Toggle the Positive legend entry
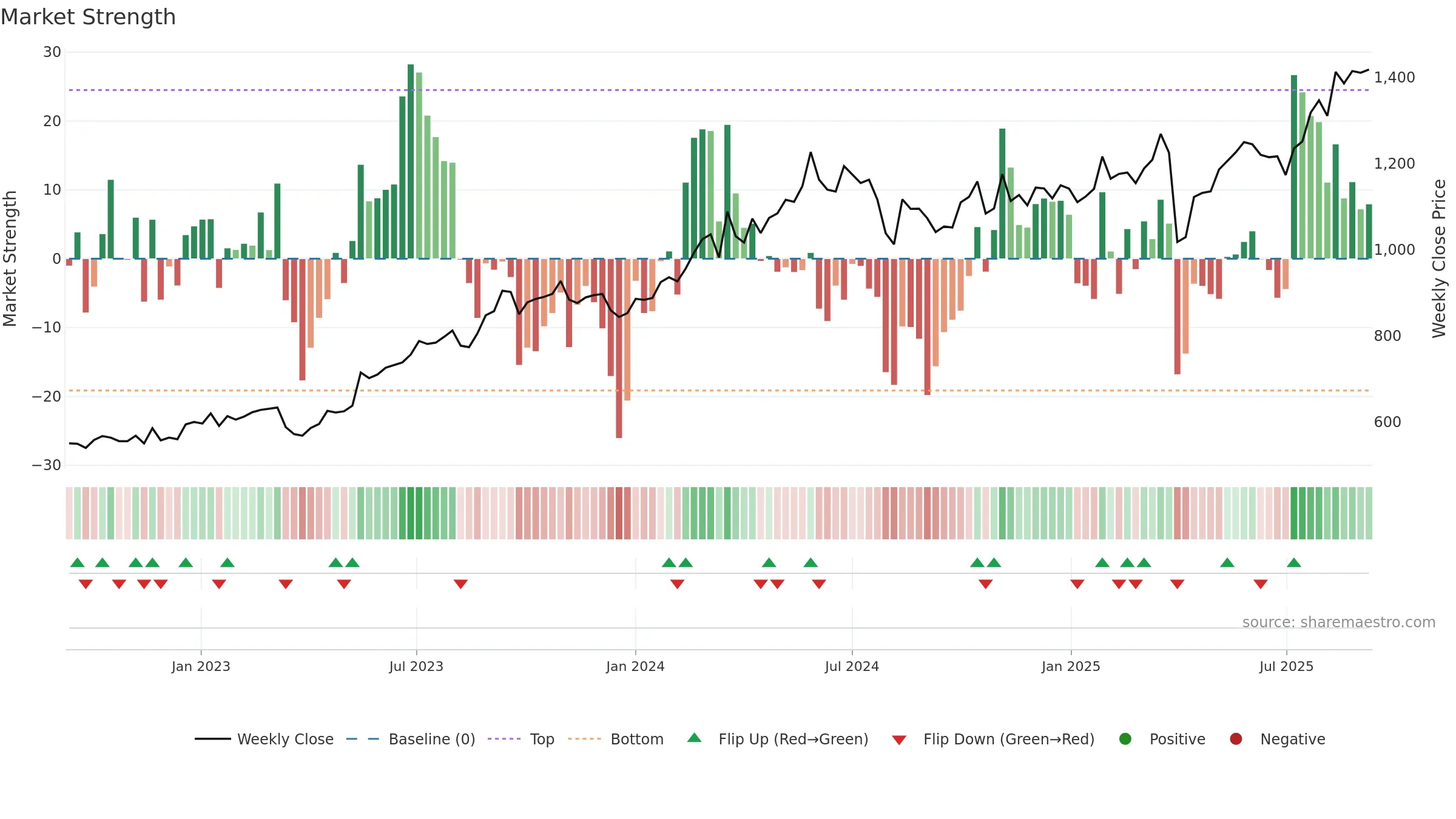This screenshot has width=1456, height=819. [x=1162, y=739]
